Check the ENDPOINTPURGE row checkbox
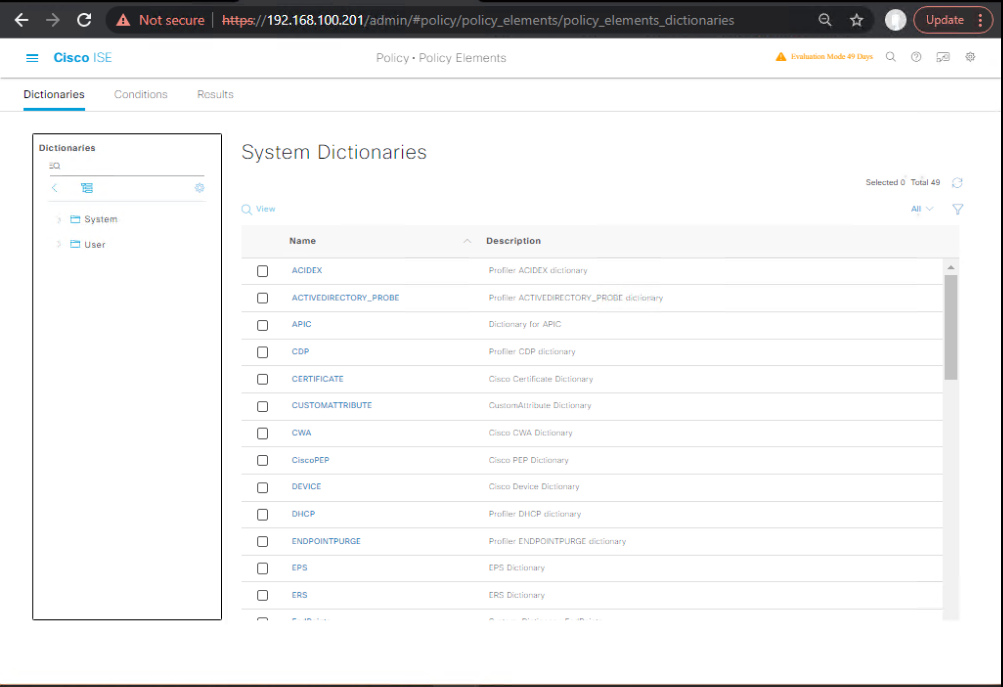Image resolution: width=1003 pixels, height=687 pixels. coord(262,542)
